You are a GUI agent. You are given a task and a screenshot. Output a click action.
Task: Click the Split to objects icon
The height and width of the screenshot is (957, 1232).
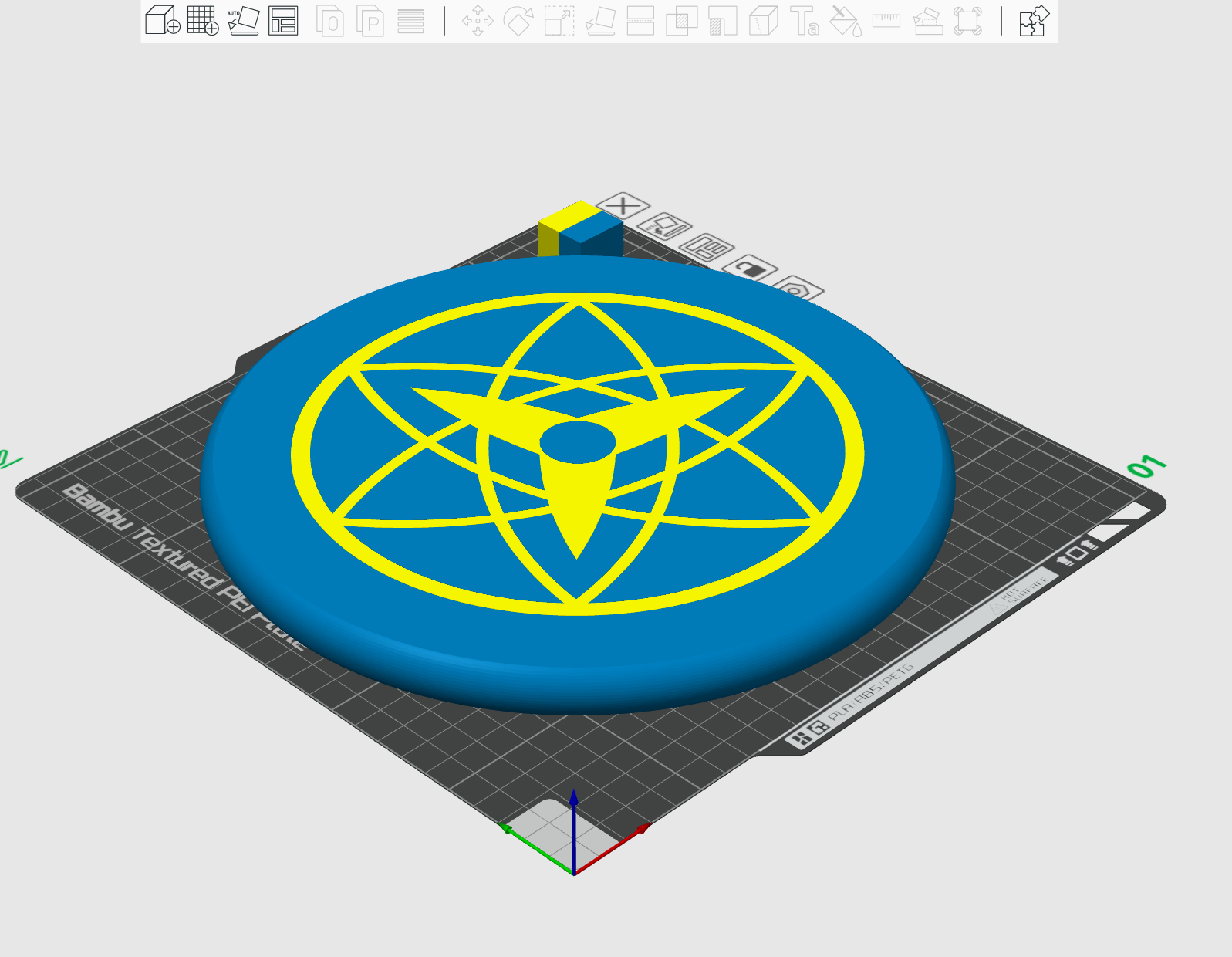pos(331,21)
